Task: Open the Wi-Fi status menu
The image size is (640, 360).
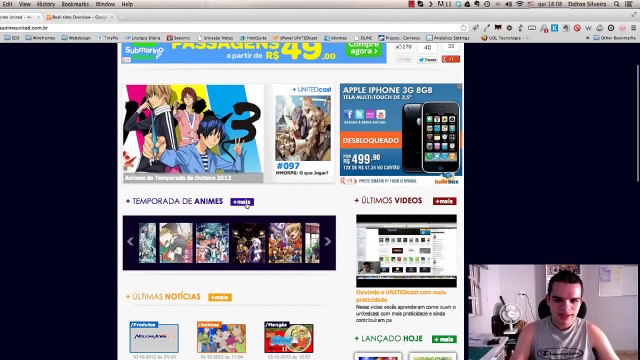Action: (519, 4)
